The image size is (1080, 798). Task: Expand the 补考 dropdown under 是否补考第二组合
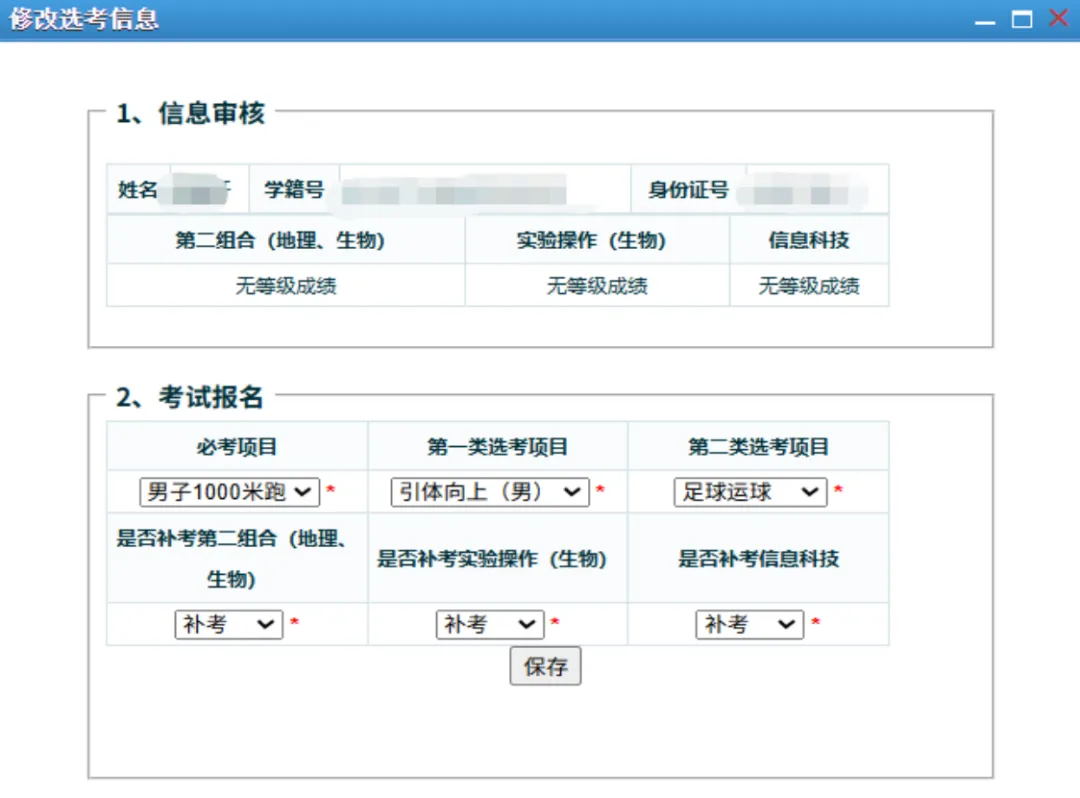(229, 624)
